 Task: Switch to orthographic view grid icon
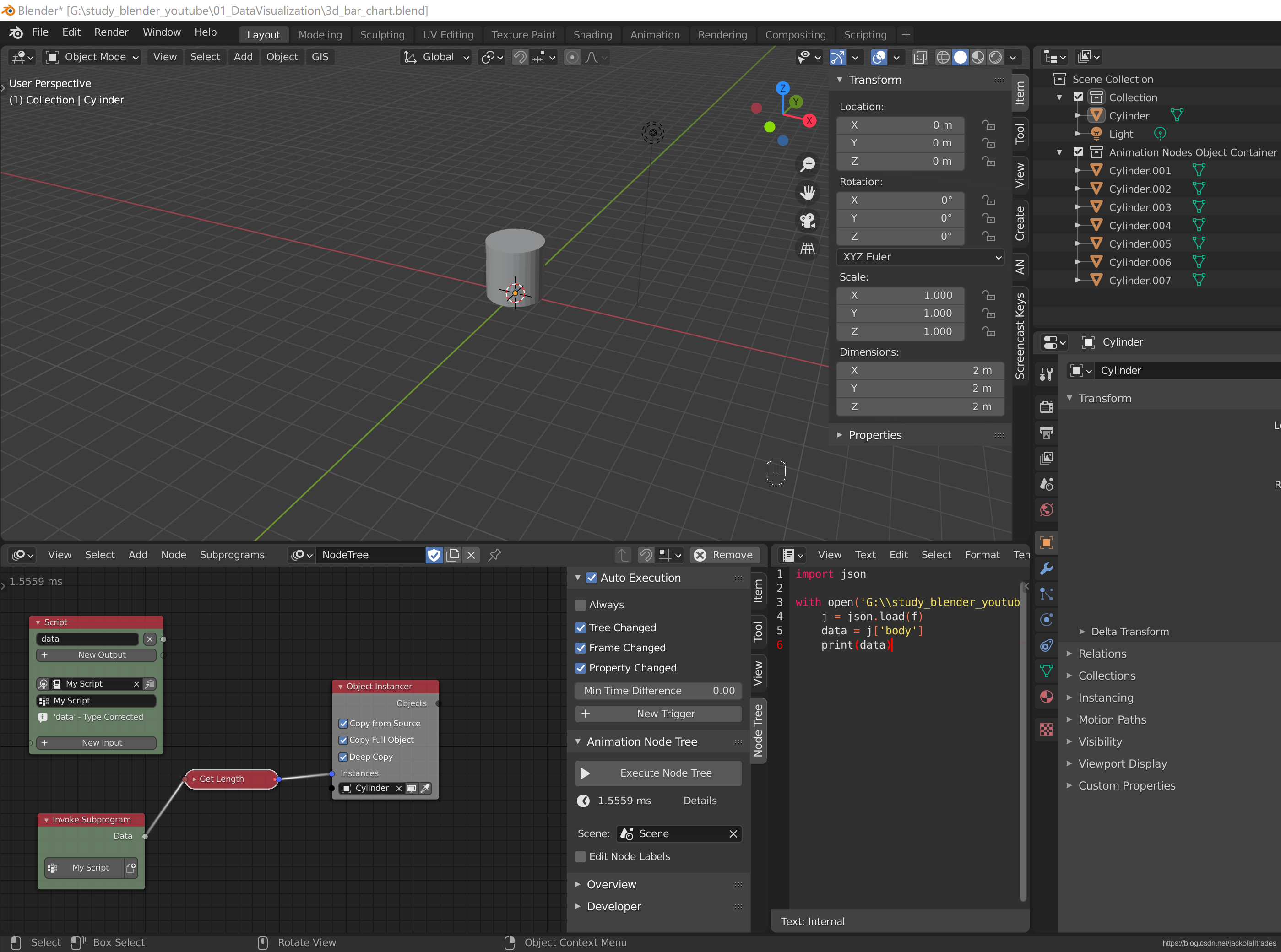807,249
